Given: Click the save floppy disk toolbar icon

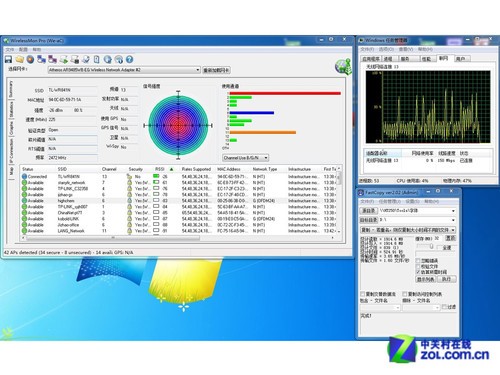Looking at the screenshot, I should tap(8, 60).
